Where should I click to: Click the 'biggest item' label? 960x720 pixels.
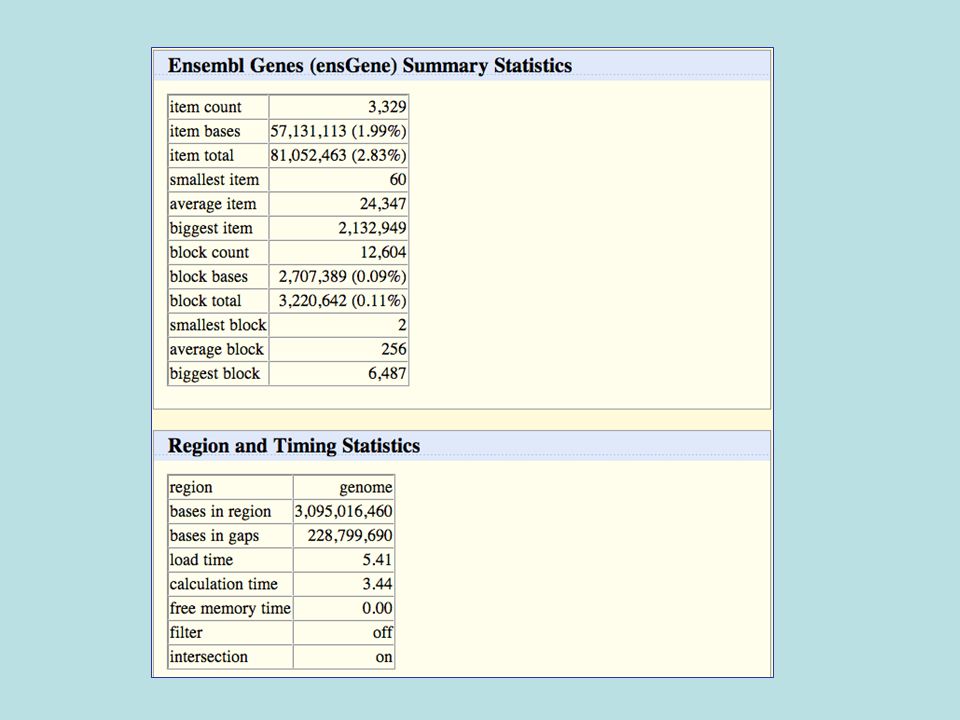211,228
